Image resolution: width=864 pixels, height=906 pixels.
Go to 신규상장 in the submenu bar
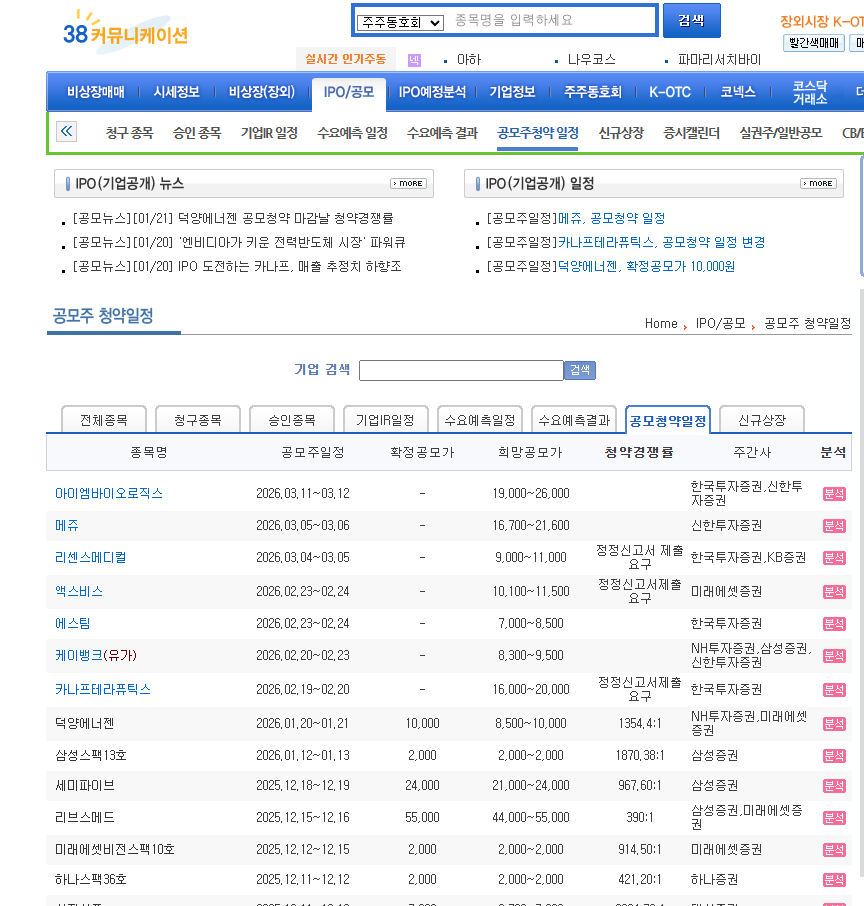621,133
